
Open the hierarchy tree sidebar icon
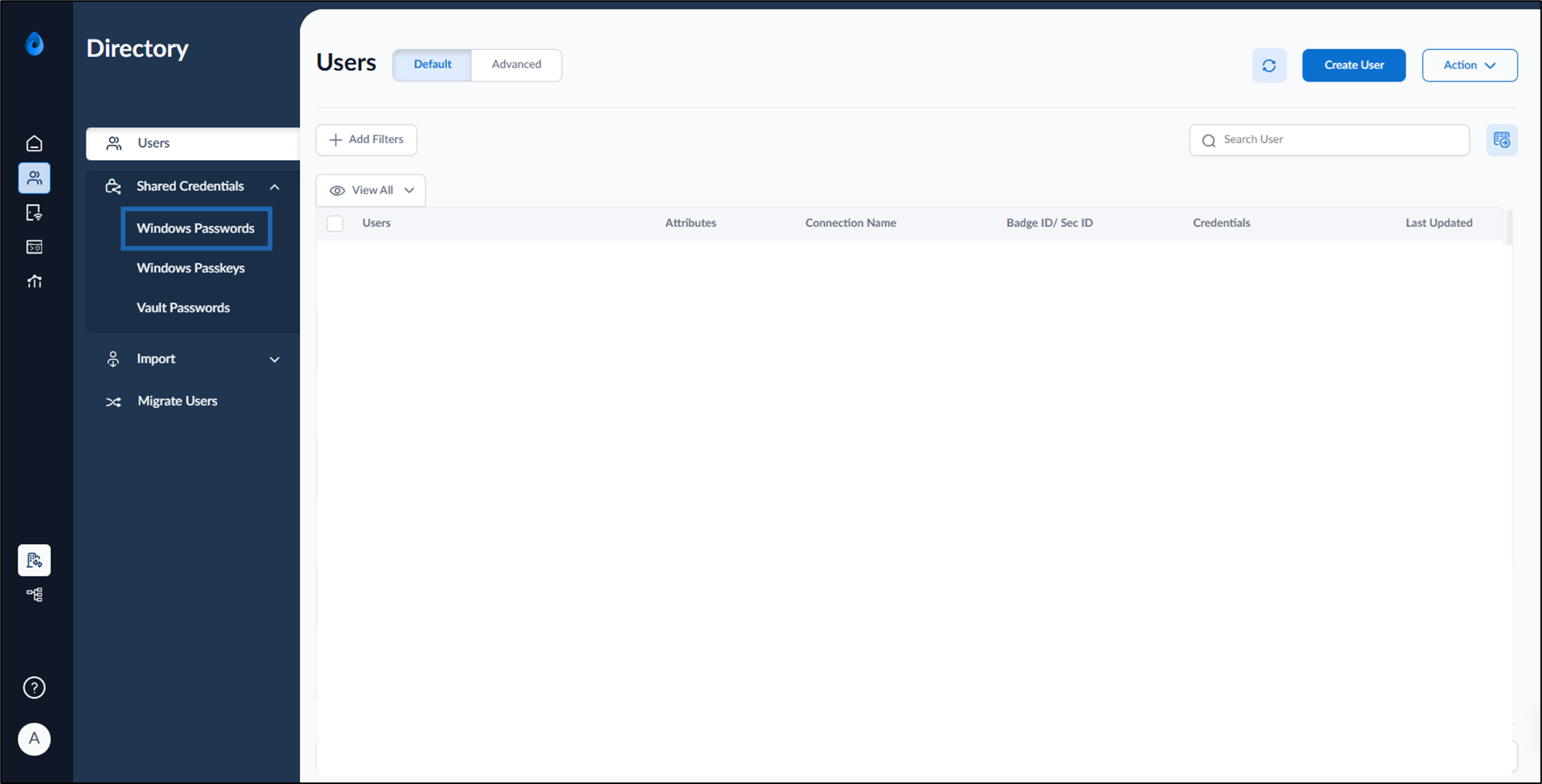34,595
